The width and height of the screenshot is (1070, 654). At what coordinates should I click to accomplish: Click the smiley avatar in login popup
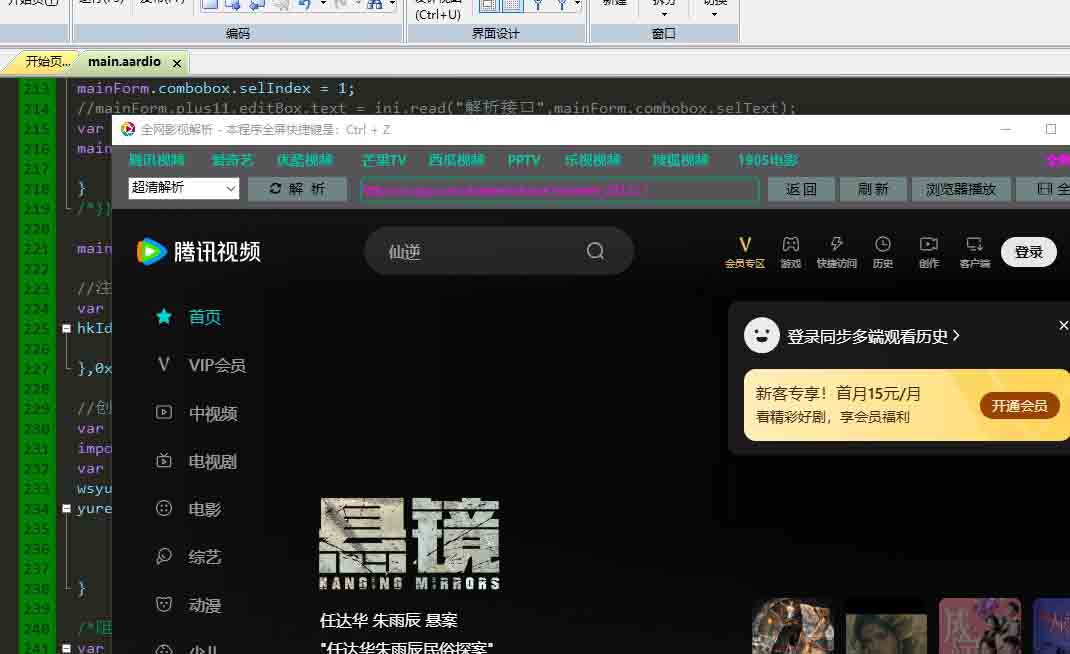(762, 335)
